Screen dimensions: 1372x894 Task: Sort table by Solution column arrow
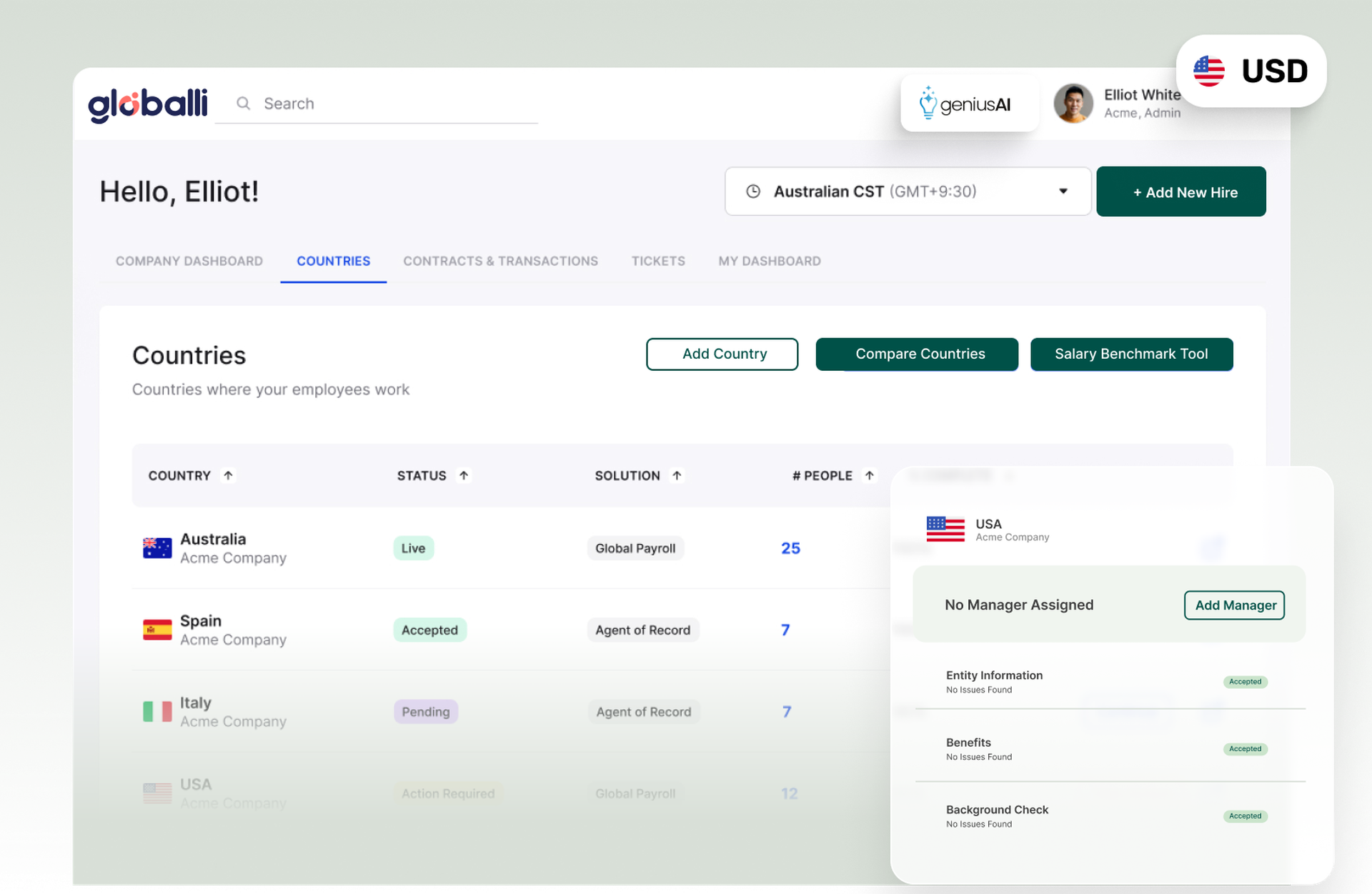(x=677, y=475)
